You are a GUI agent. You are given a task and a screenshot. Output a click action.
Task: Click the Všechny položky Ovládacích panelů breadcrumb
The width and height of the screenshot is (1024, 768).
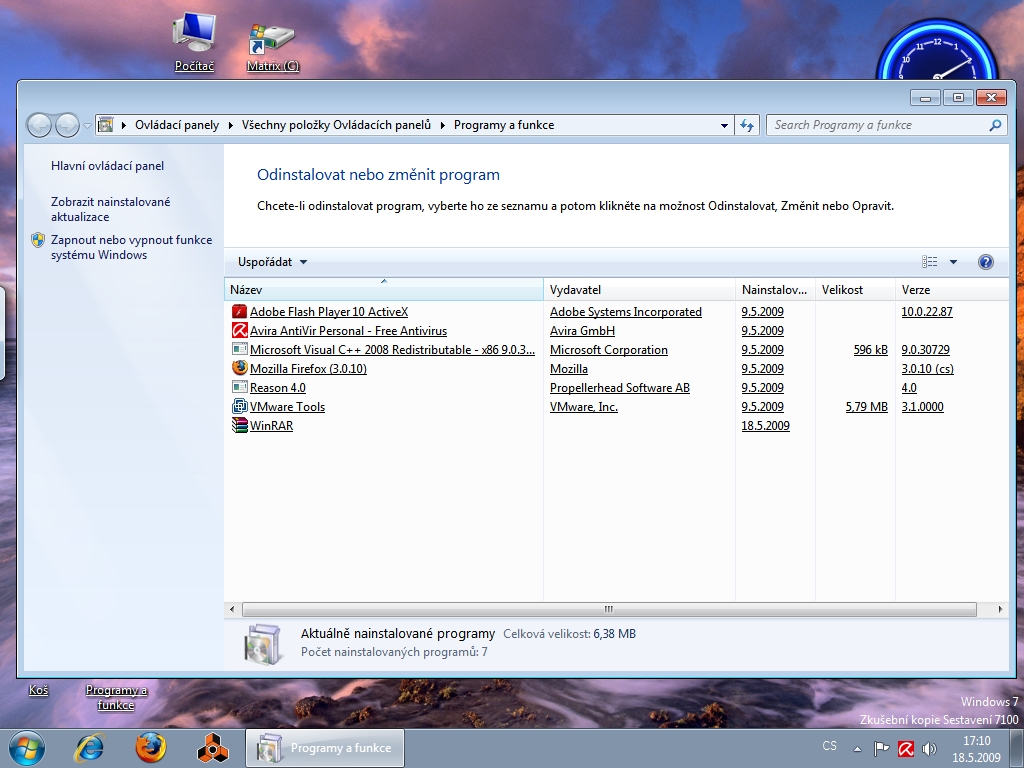pos(336,125)
